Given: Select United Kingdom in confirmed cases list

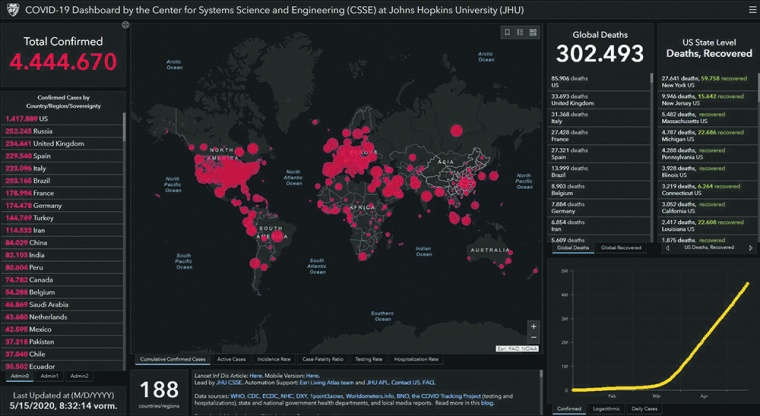Looking at the screenshot, I should [x=62, y=144].
